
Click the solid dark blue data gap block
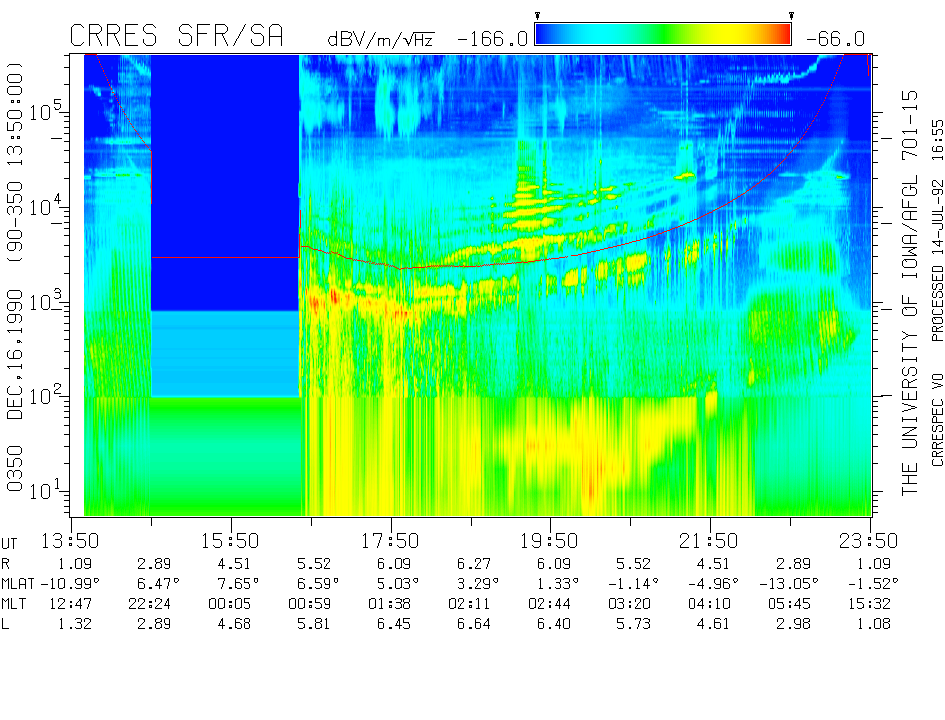225,183
